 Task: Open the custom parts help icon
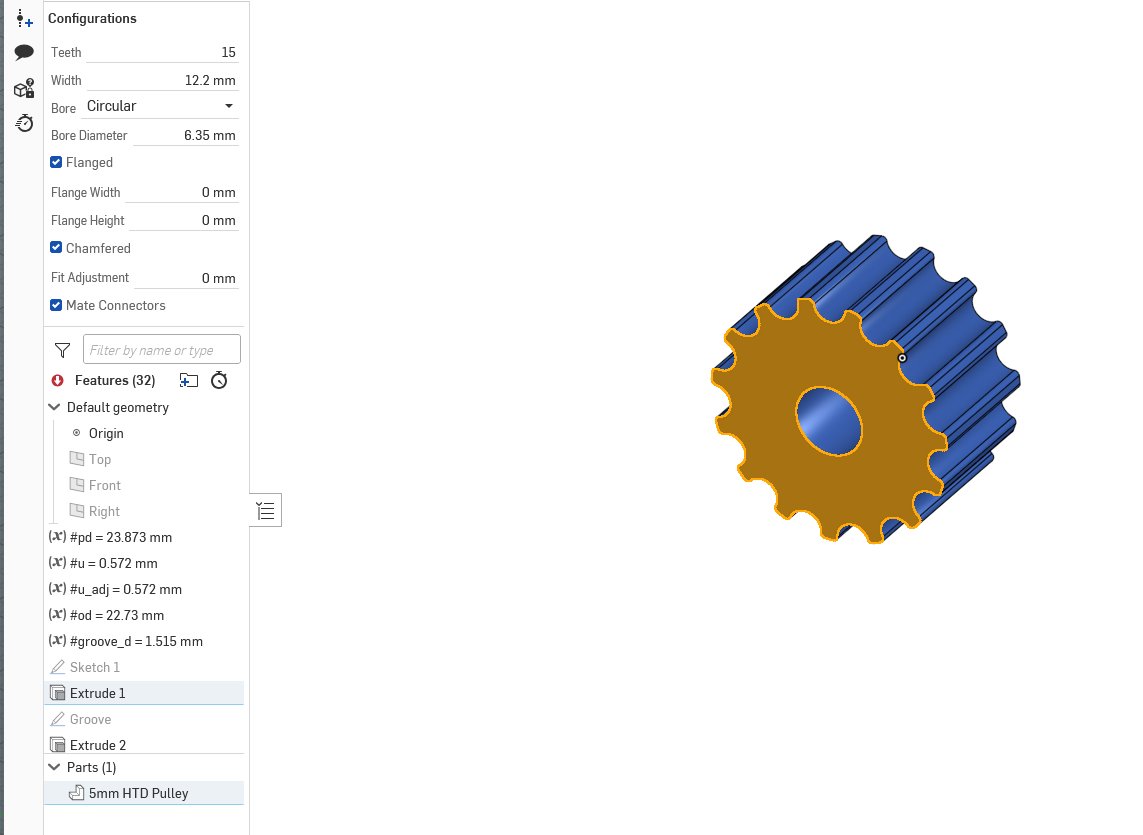[24, 88]
